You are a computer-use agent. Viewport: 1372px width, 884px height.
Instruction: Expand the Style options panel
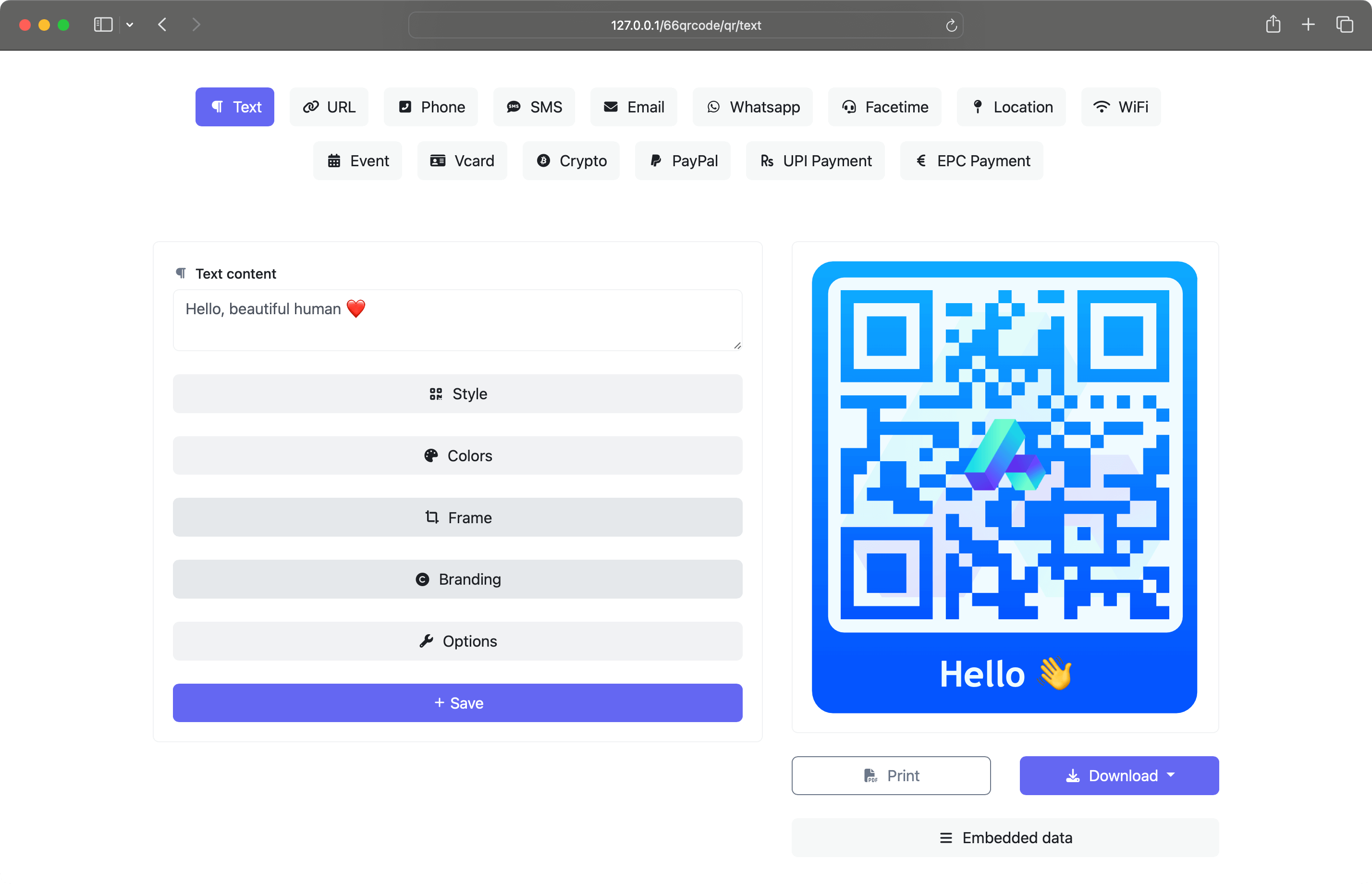457,394
